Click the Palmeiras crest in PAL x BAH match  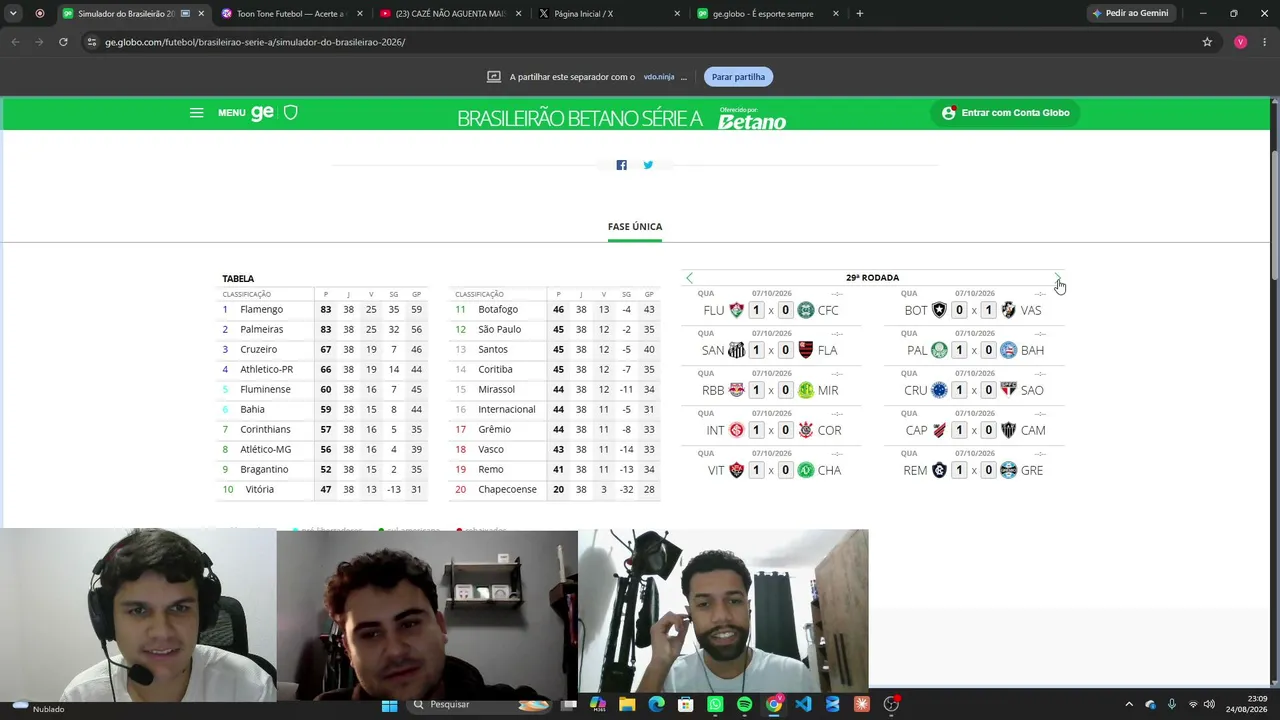pos(939,350)
